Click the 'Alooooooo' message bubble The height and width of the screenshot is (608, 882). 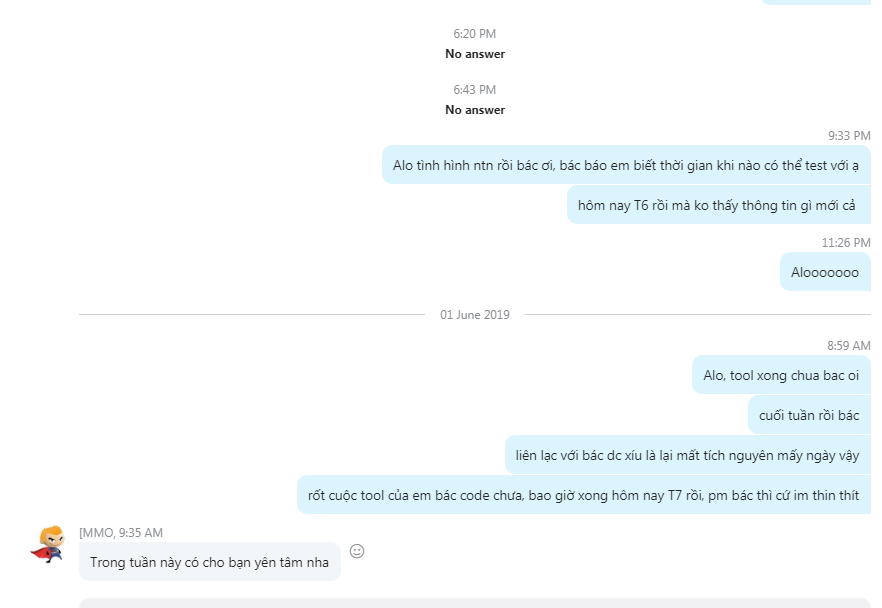pos(824,272)
